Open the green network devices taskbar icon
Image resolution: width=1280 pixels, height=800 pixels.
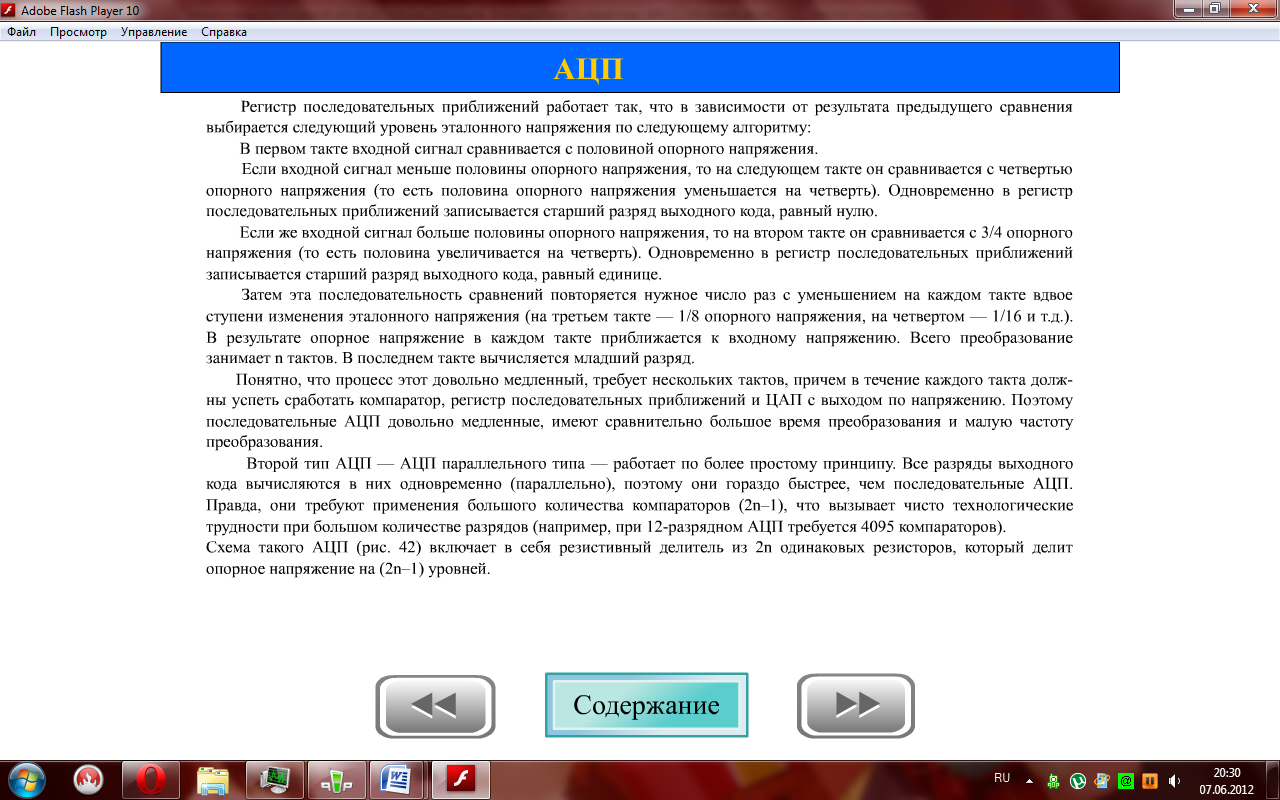click(336, 780)
